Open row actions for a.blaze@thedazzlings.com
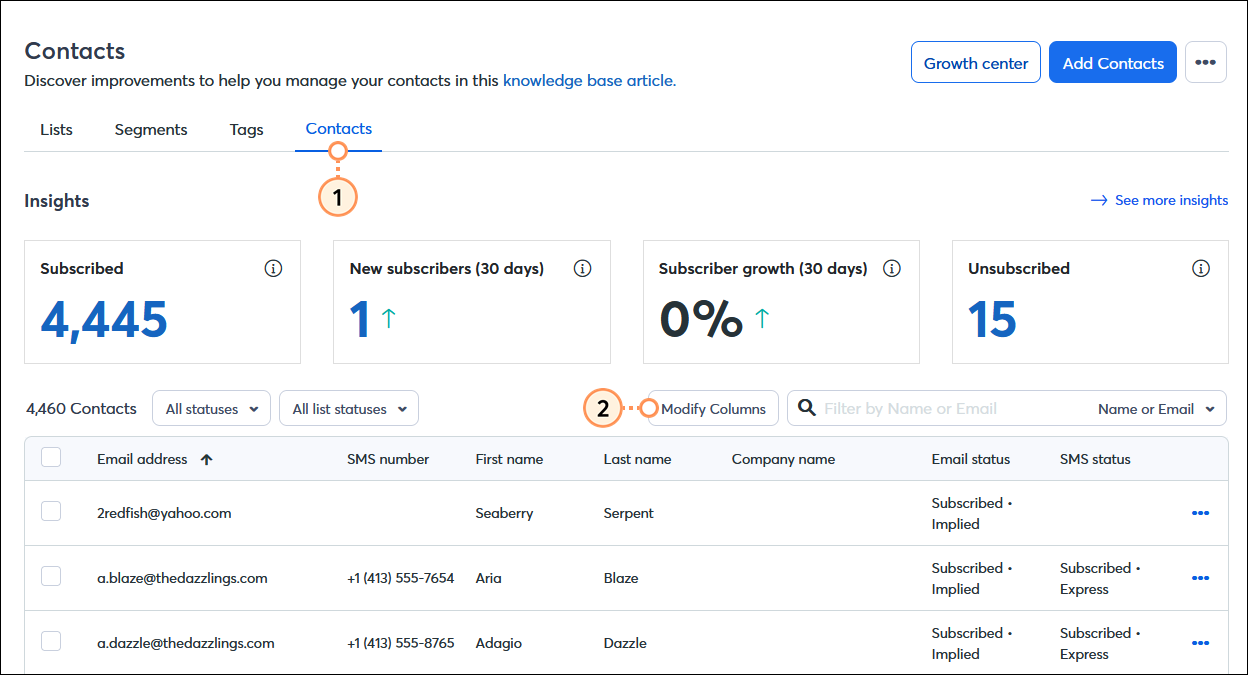The height and width of the screenshot is (675, 1248). tap(1201, 578)
